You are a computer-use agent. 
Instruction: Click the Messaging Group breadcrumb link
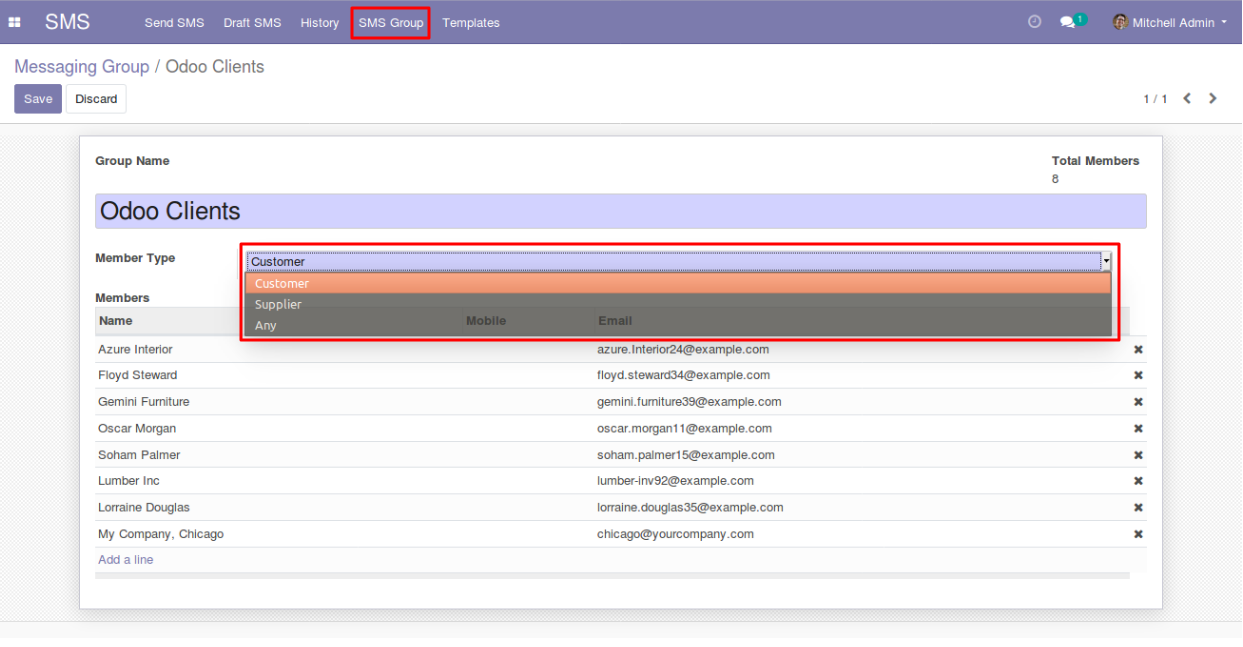click(x=81, y=67)
